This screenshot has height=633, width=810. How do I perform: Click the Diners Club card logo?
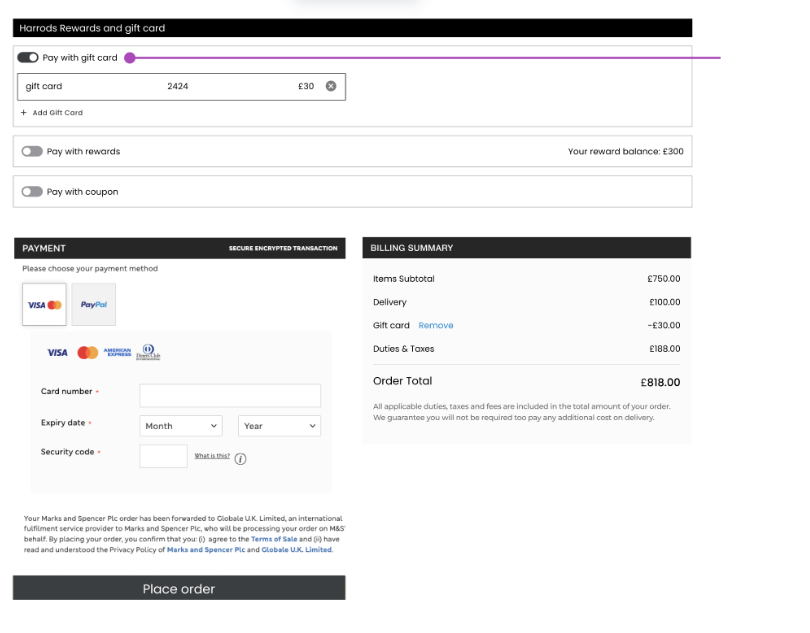[148, 353]
